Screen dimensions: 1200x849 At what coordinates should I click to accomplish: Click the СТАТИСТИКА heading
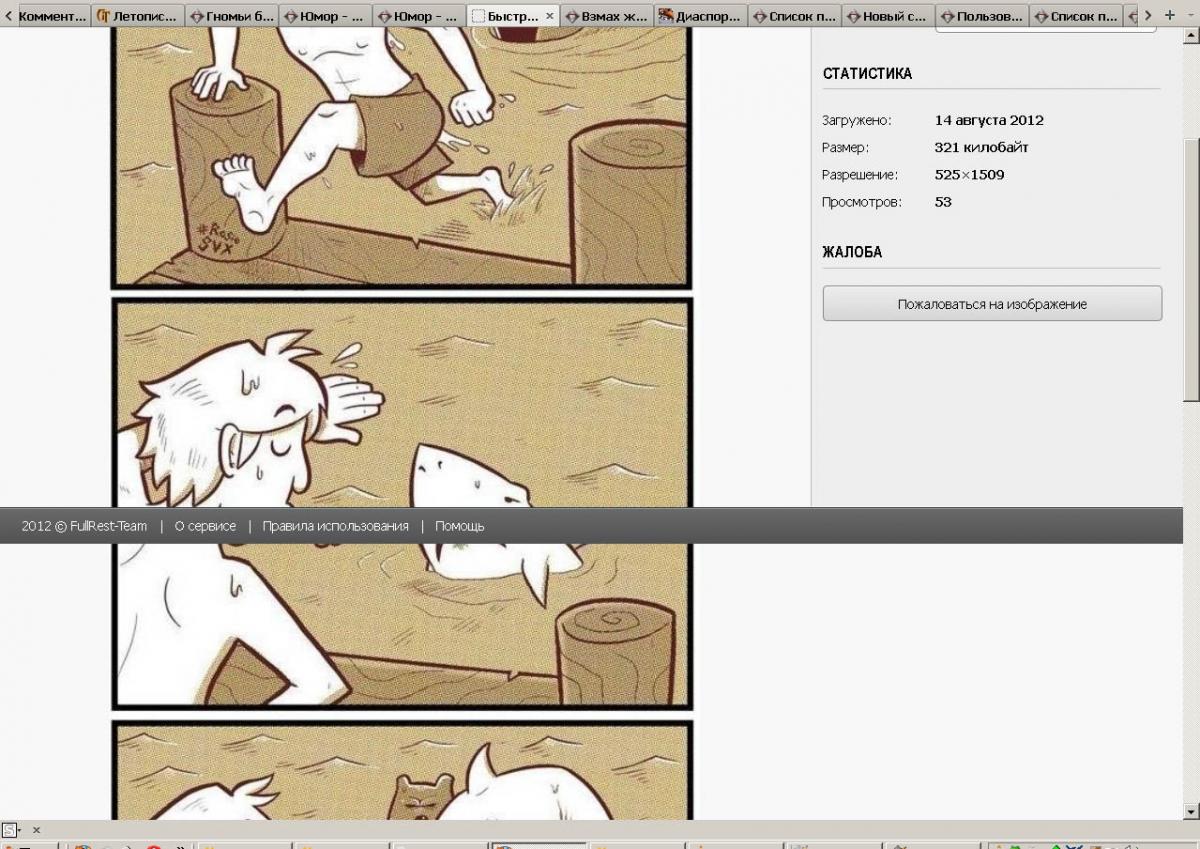coord(867,73)
